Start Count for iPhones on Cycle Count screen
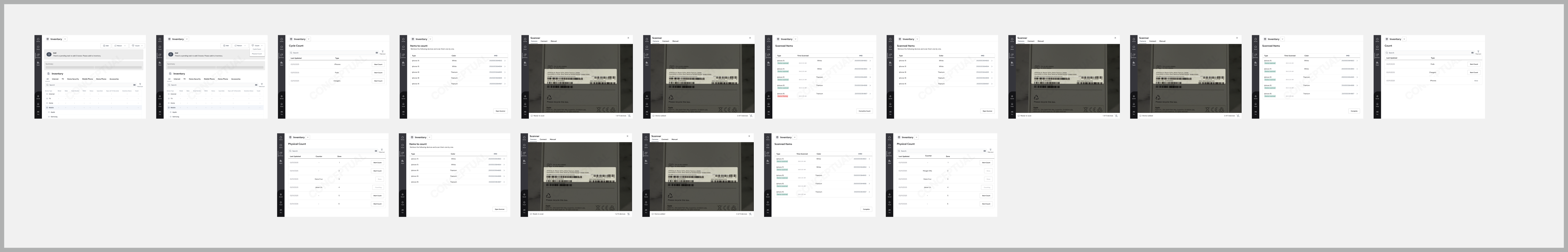This screenshot has height=252, width=1568. coord(379,65)
